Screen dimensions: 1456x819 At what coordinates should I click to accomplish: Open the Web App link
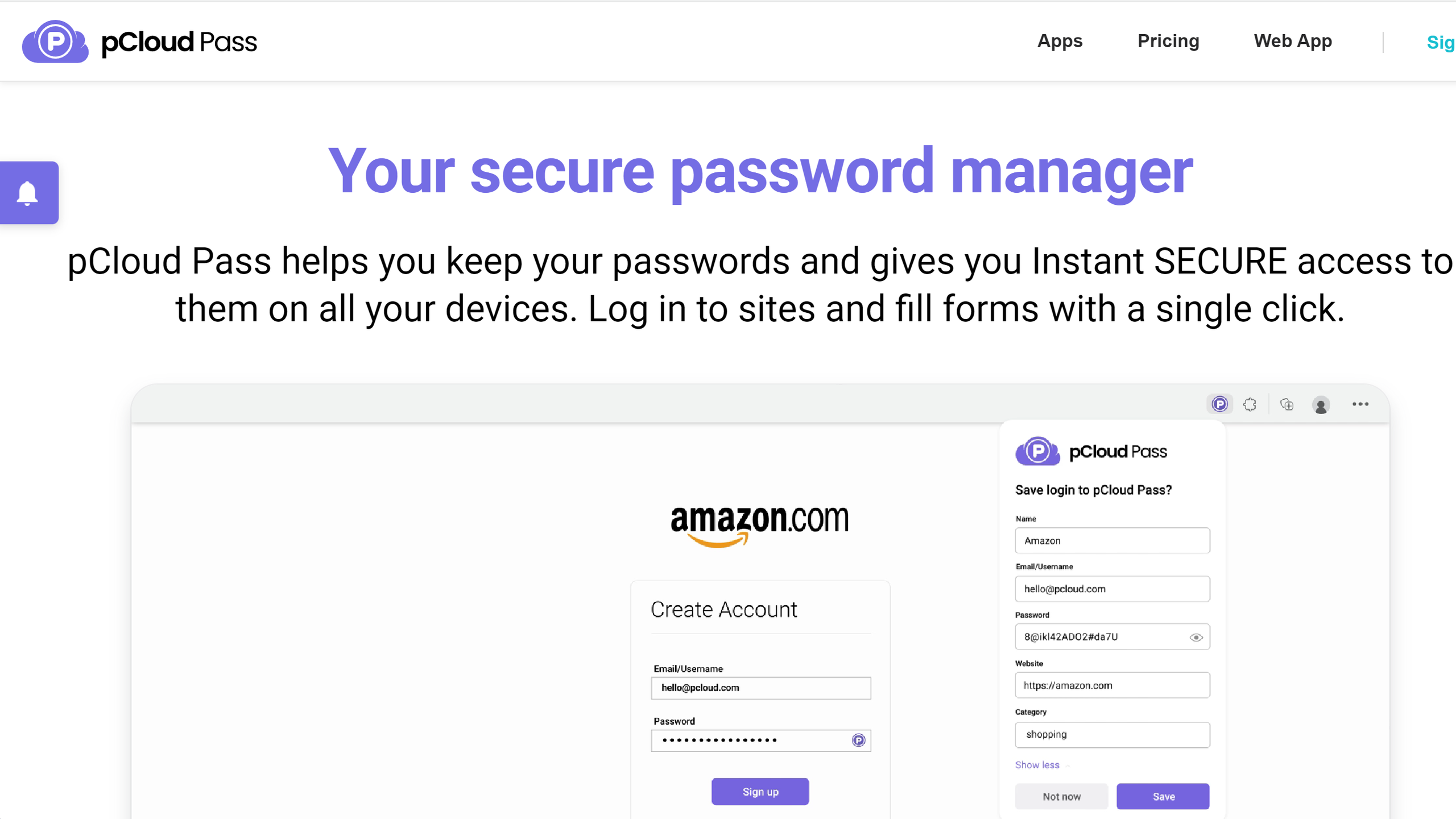(1293, 41)
